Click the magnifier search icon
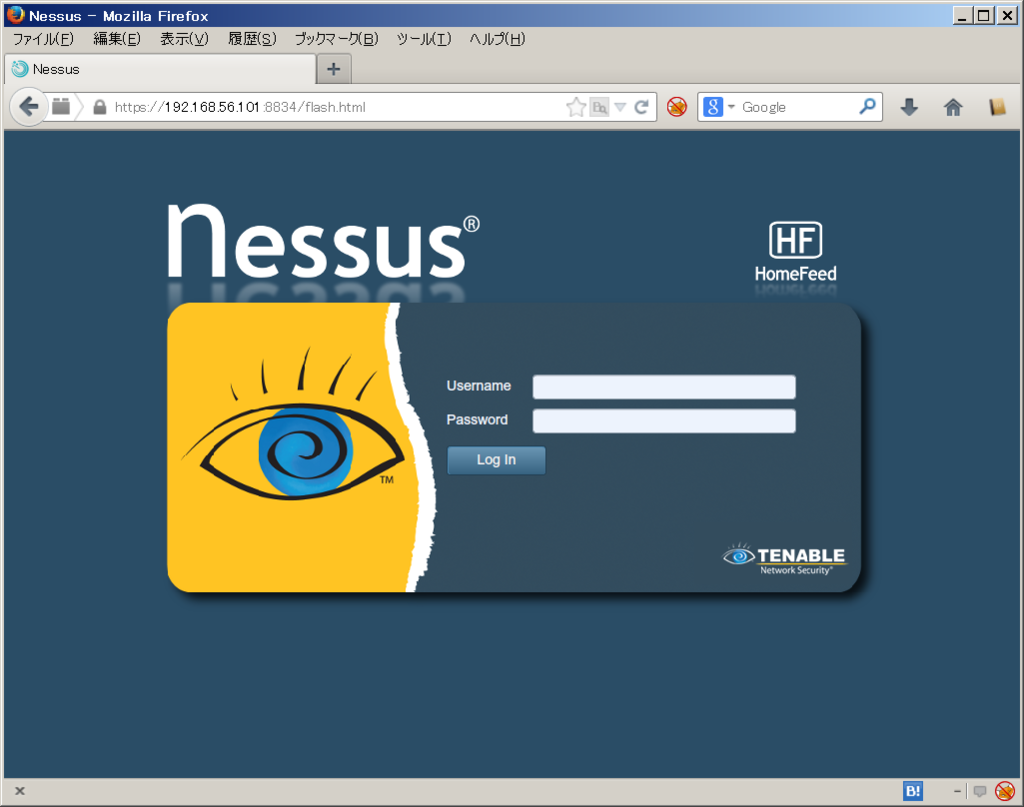Viewport: 1024px width, 807px height. 867,106
